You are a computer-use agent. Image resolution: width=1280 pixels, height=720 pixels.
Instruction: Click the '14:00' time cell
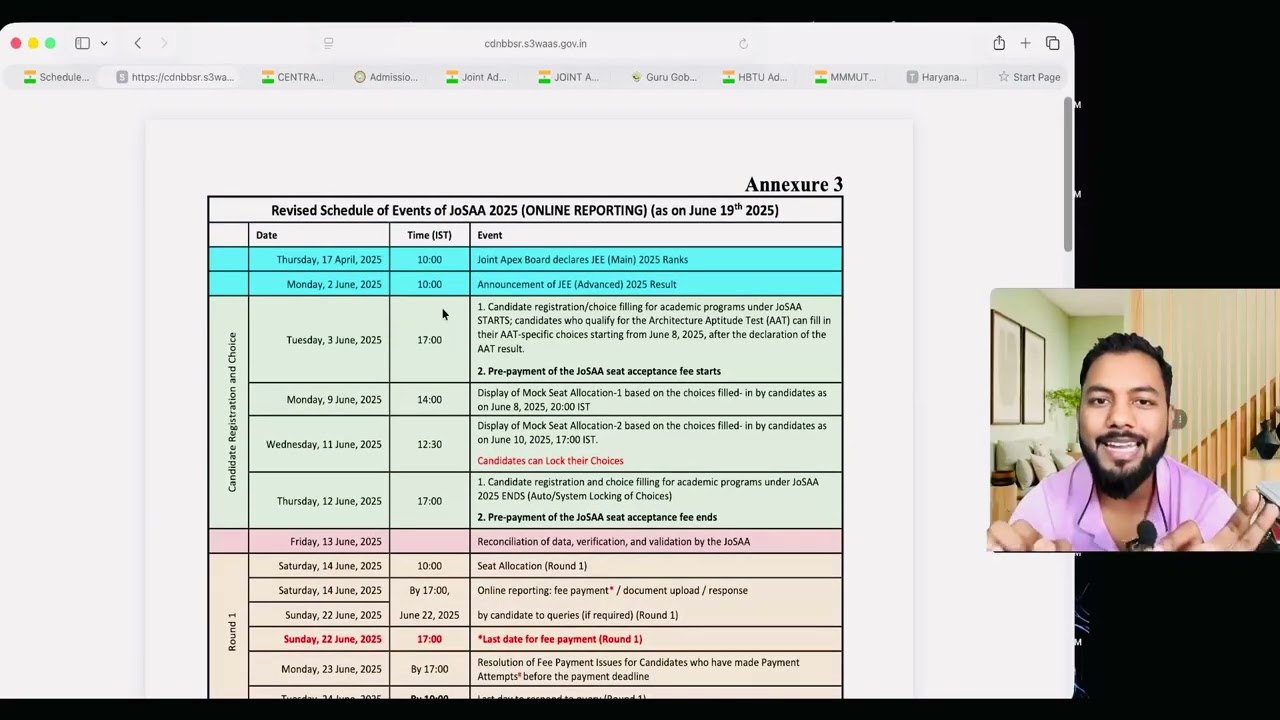pos(429,399)
